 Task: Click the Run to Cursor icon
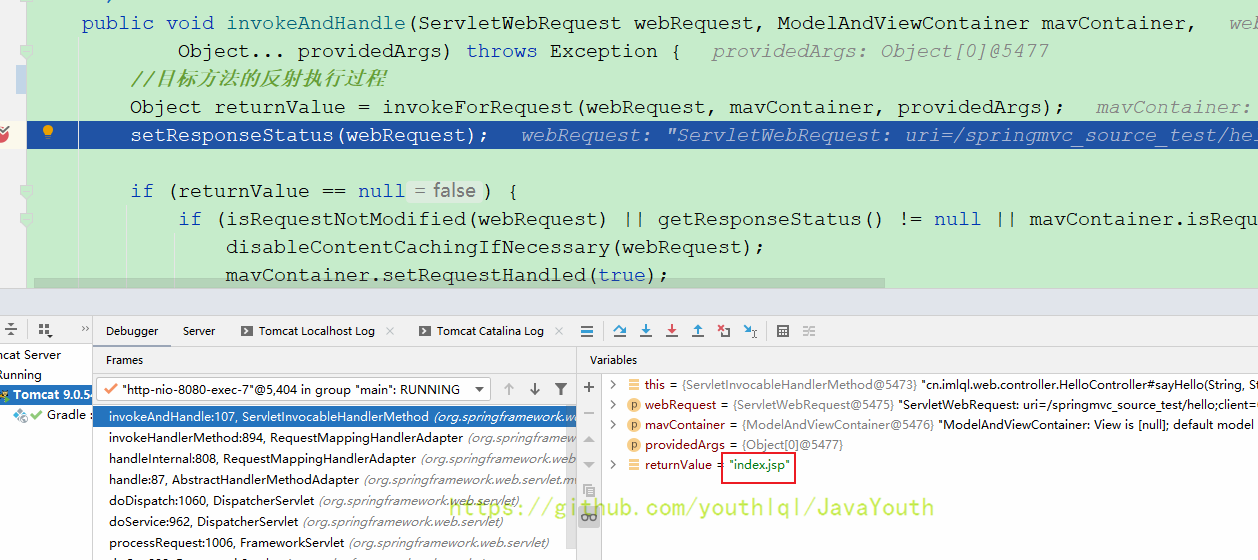click(750, 331)
